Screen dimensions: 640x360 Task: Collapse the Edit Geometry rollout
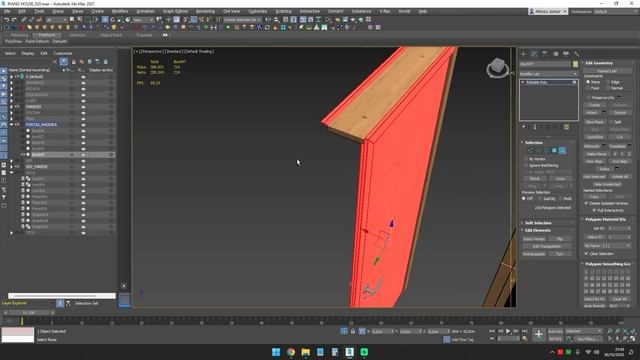(599, 63)
